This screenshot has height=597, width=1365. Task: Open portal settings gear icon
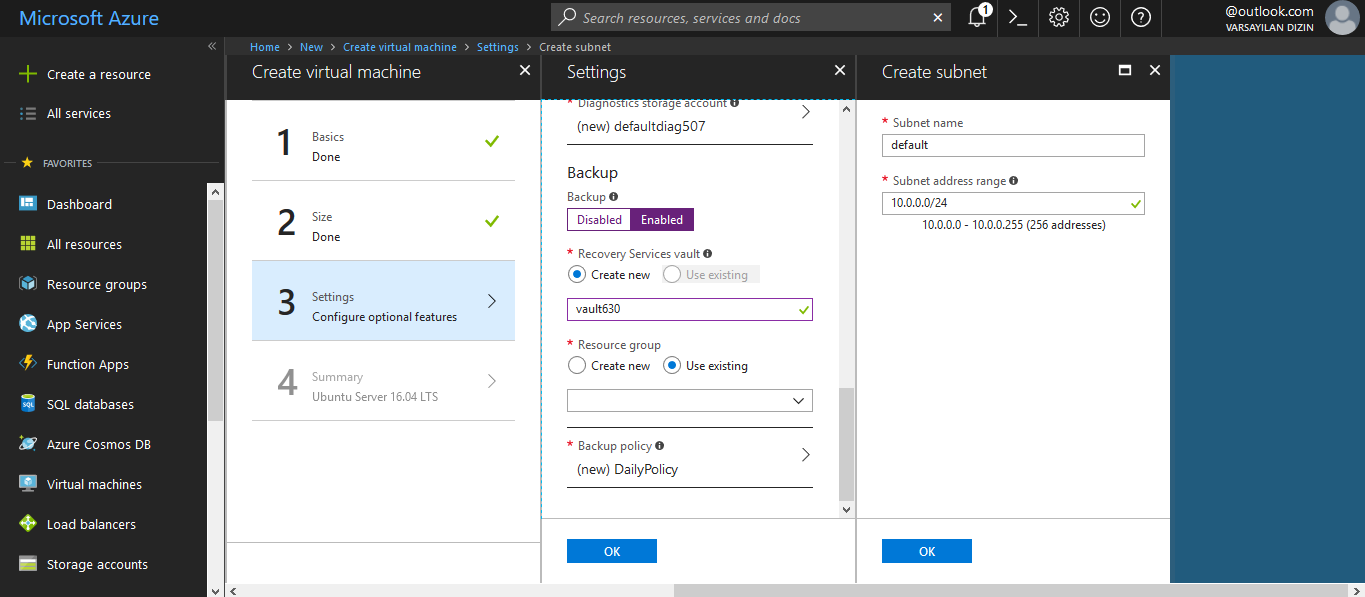[x=1059, y=18]
